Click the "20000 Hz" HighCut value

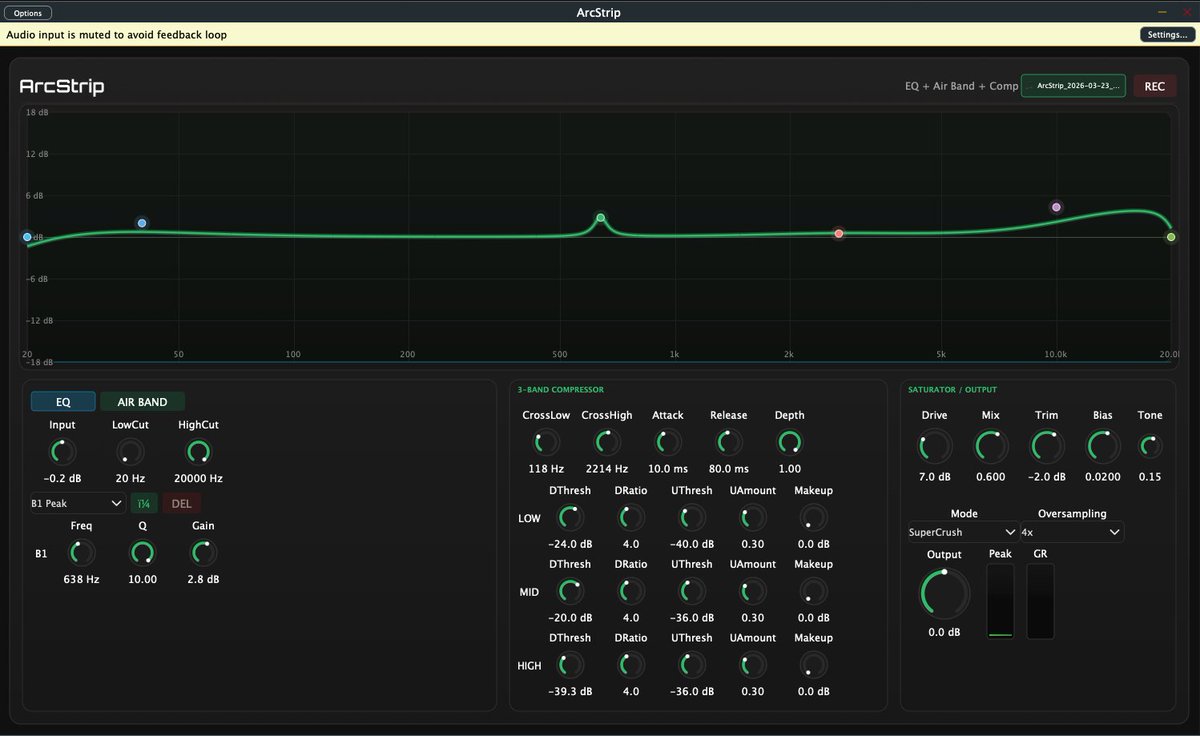[x=199, y=479]
